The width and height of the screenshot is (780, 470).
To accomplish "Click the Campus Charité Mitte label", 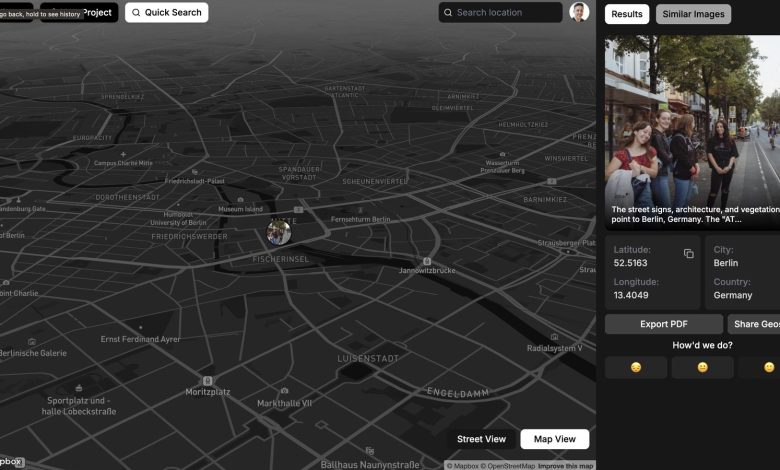I will pyautogui.click(x=123, y=163).
